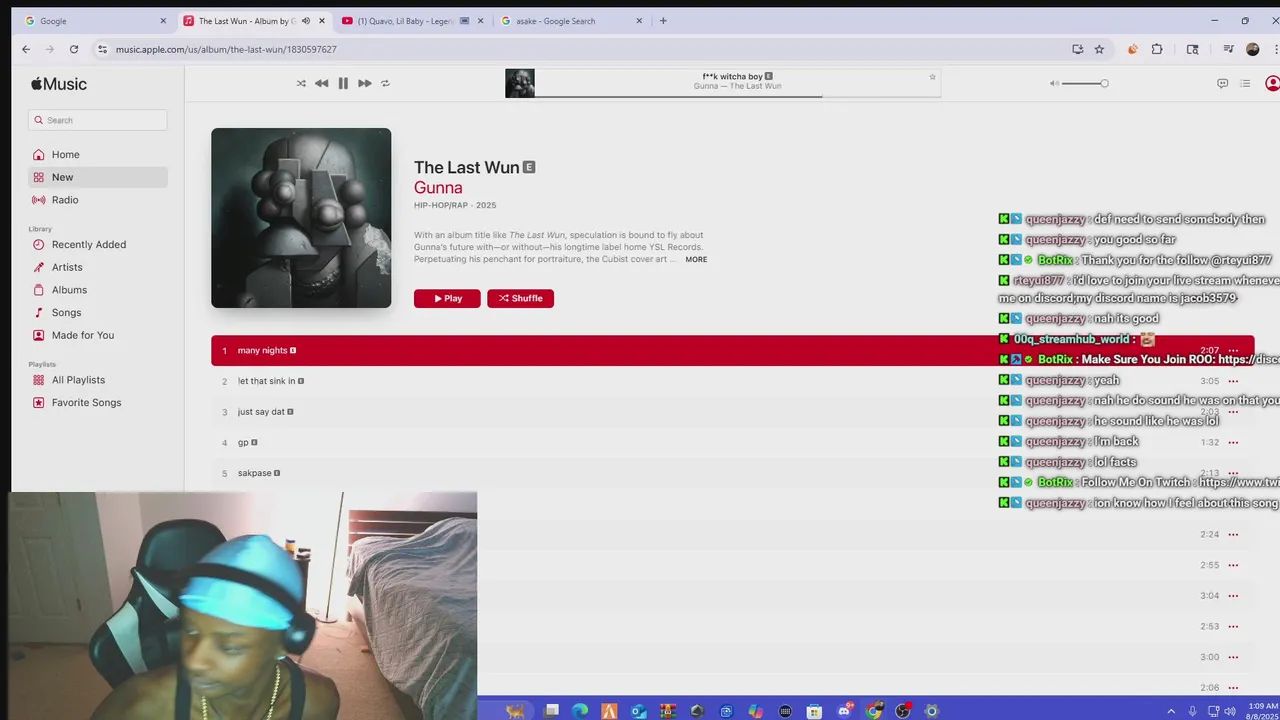
Task: Select the track 'sakpase'
Action: click(x=732, y=473)
